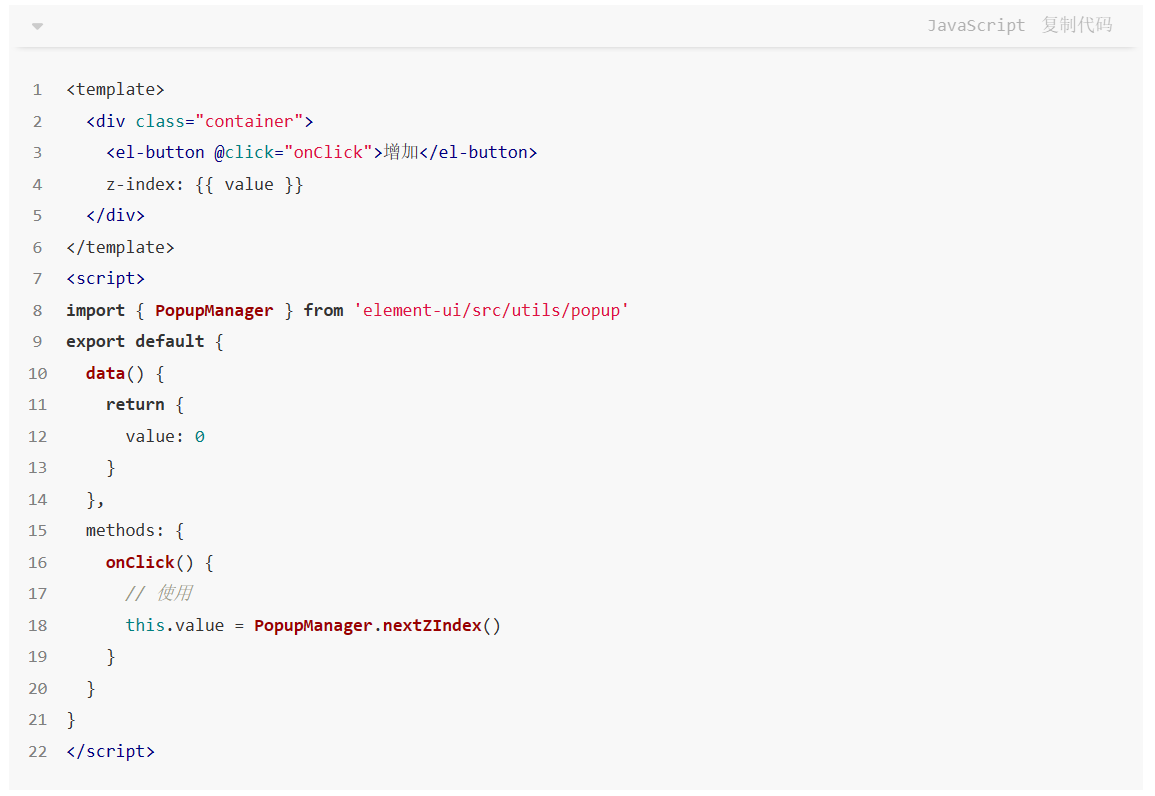Click line number 17 in the gutter

(x=38, y=594)
